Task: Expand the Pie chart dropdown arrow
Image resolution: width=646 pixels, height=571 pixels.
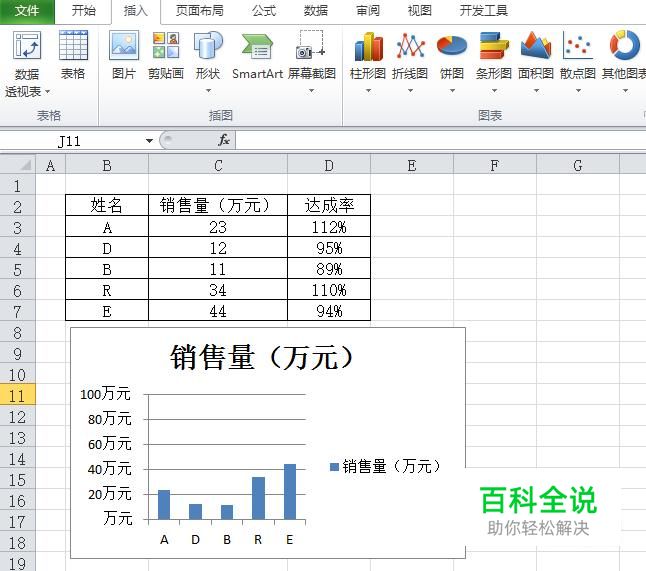Action: pos(452,90)
